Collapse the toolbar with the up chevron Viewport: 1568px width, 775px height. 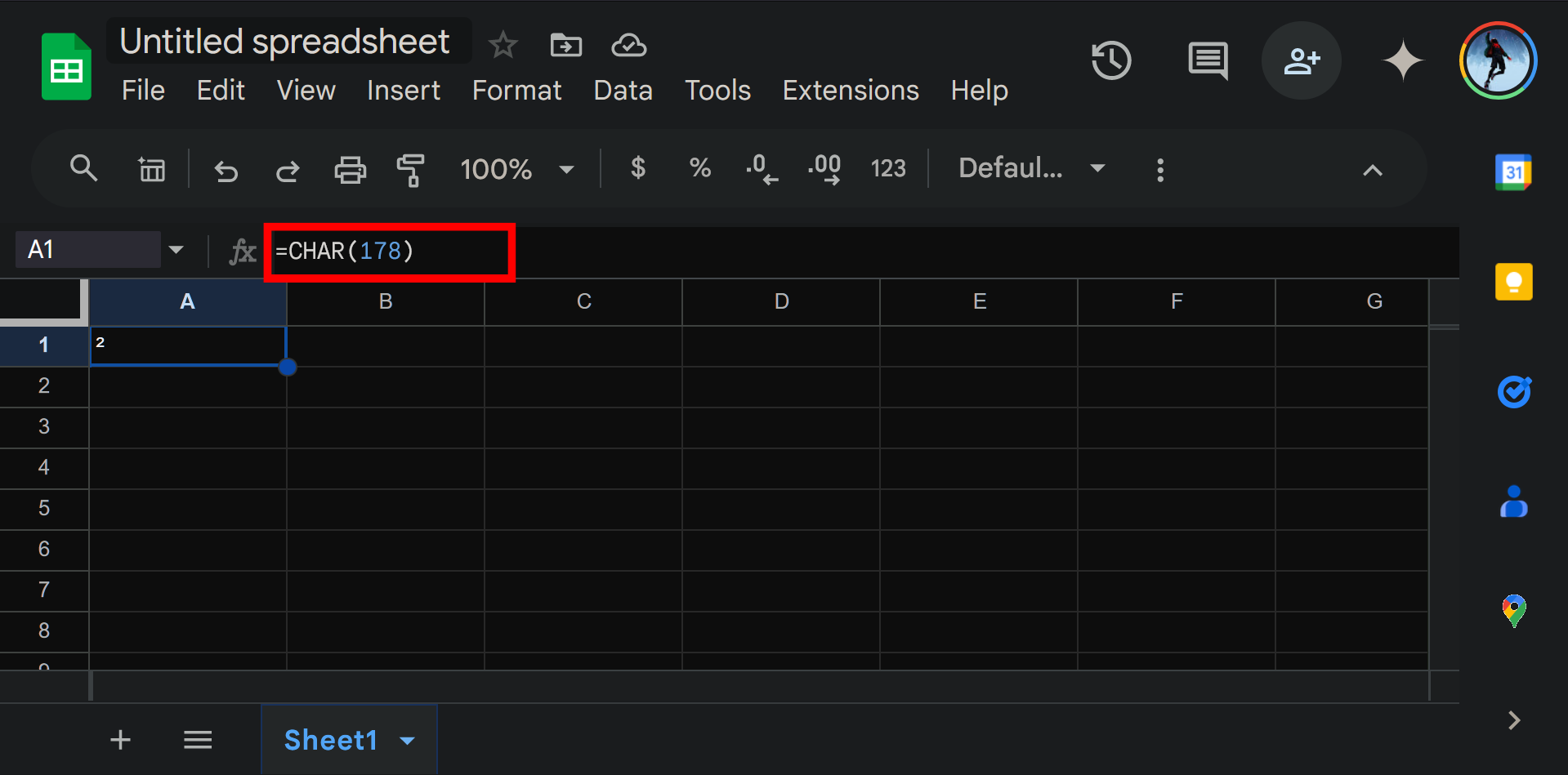point(1373,170)
